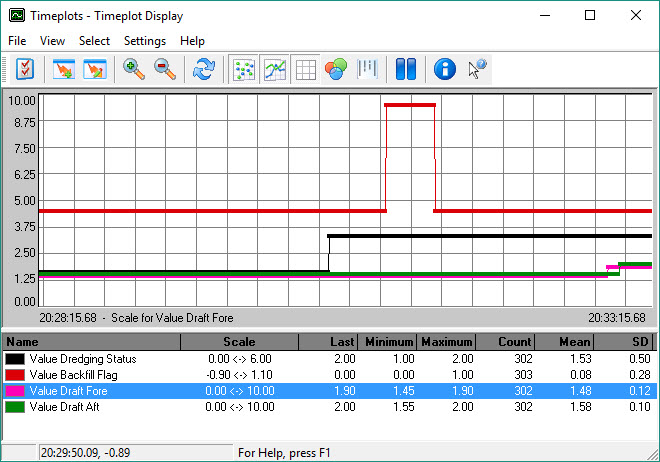Open the Select menu
Viewport: 660px width, 462px height.
click(x=94, y=41)
